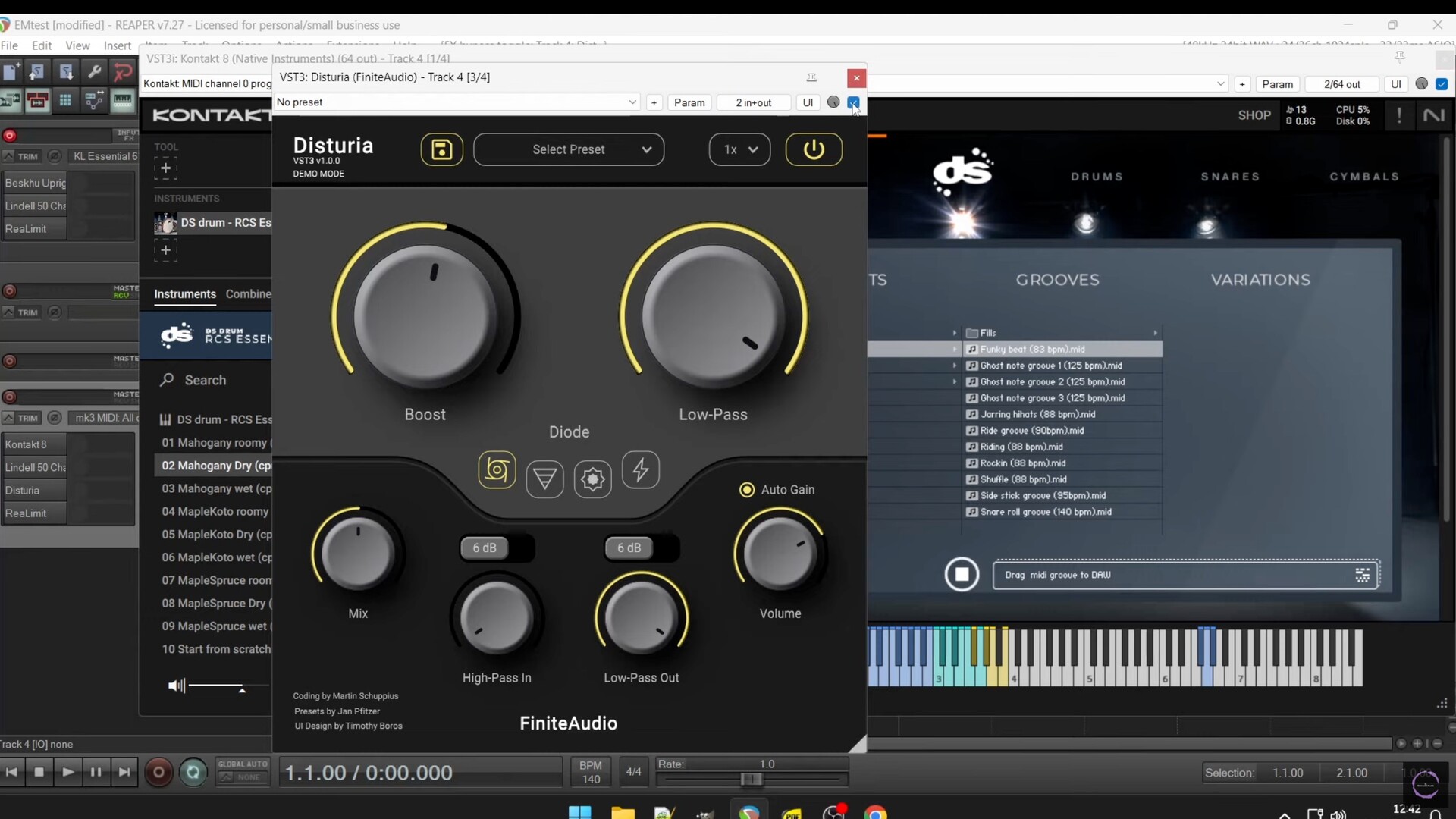Click the Kontakt tool add slot plus
The image size is (1456, 819).
click(x=165, y=168)
